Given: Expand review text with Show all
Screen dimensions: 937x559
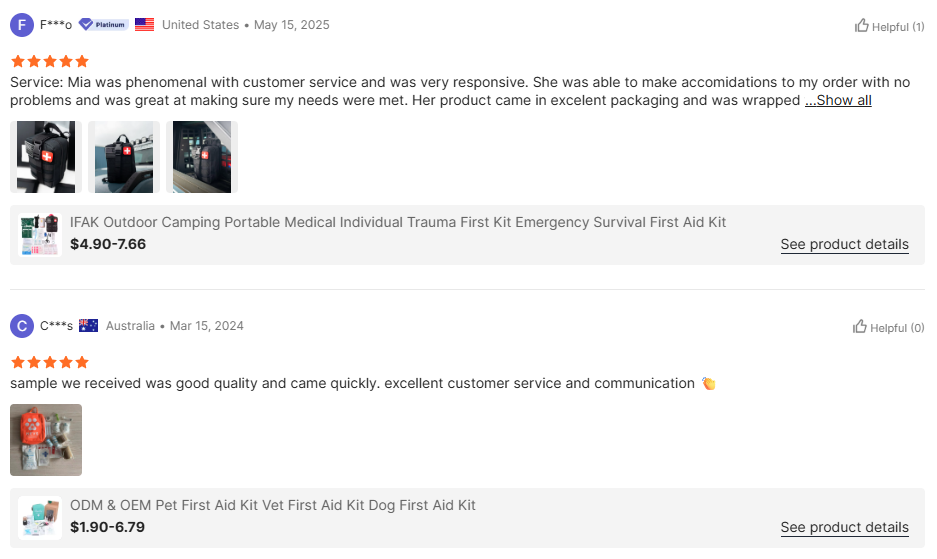Looking at the screenshot, I should (x=838, y=100).
